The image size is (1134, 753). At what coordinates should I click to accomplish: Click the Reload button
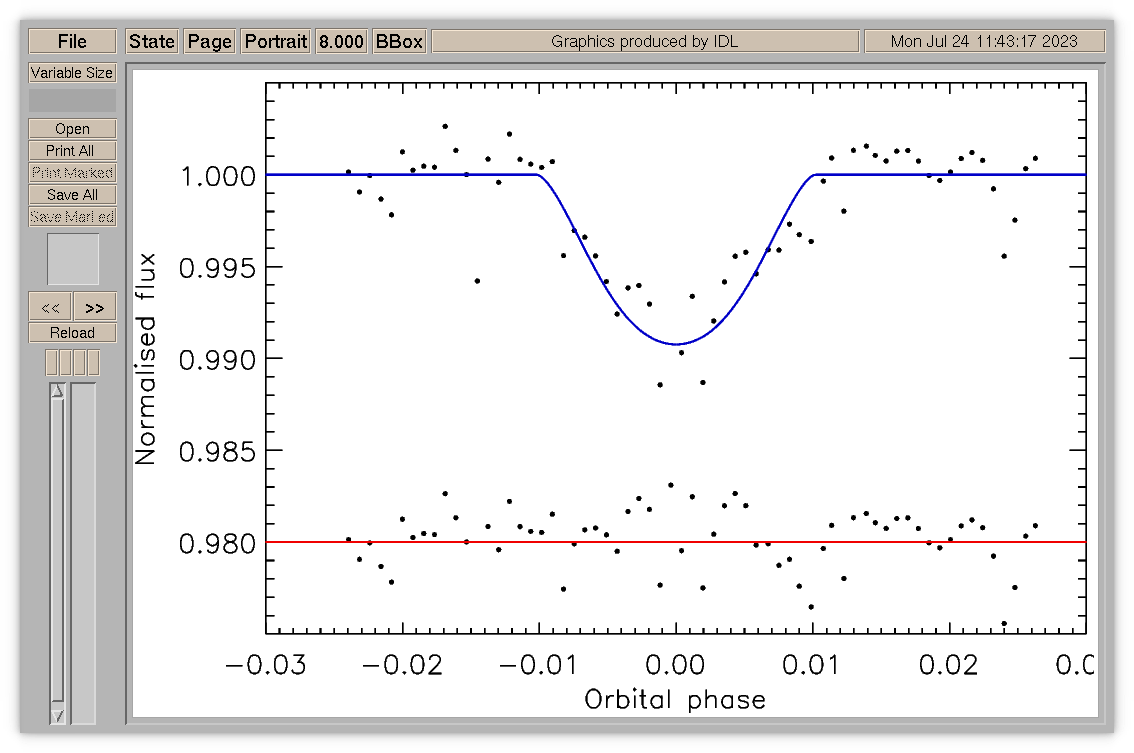pyautogui.click(x=72, y=333)
